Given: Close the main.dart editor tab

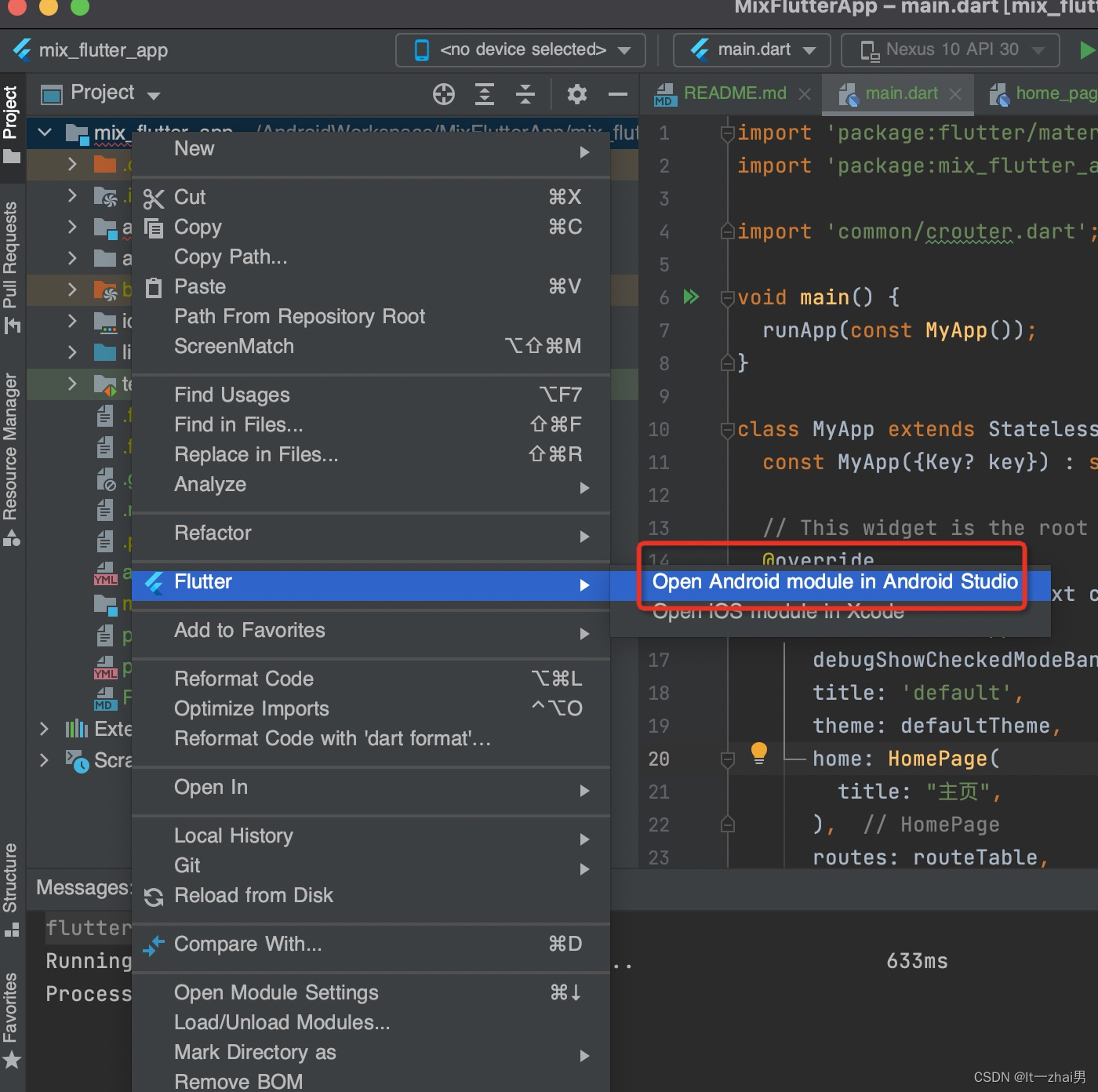Looking at the screenshot, I should point(954,94).
